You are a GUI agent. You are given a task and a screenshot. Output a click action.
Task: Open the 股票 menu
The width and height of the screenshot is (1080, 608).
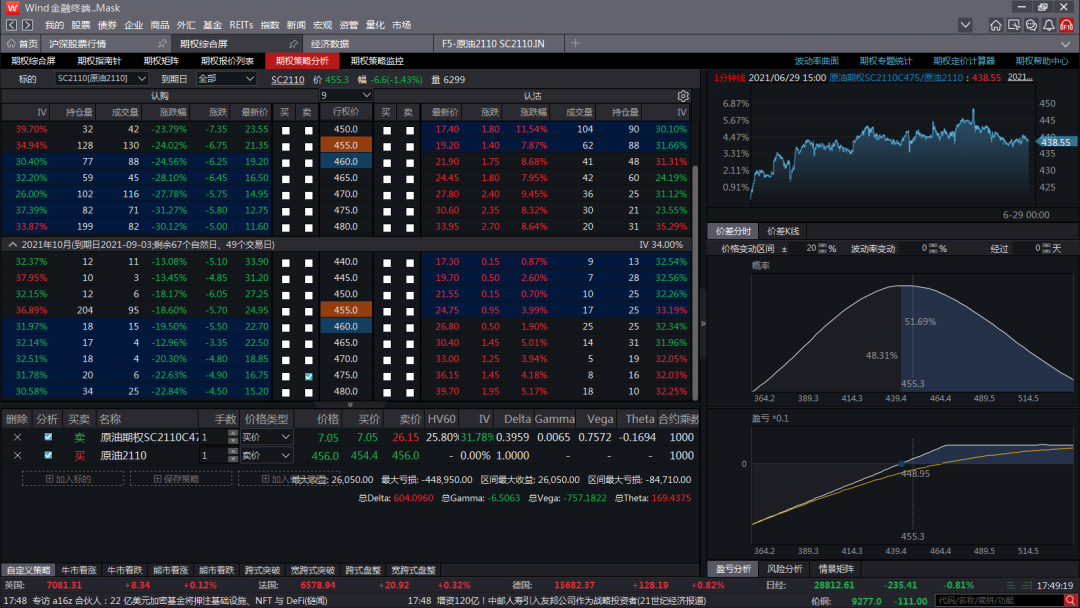(81, 25)
